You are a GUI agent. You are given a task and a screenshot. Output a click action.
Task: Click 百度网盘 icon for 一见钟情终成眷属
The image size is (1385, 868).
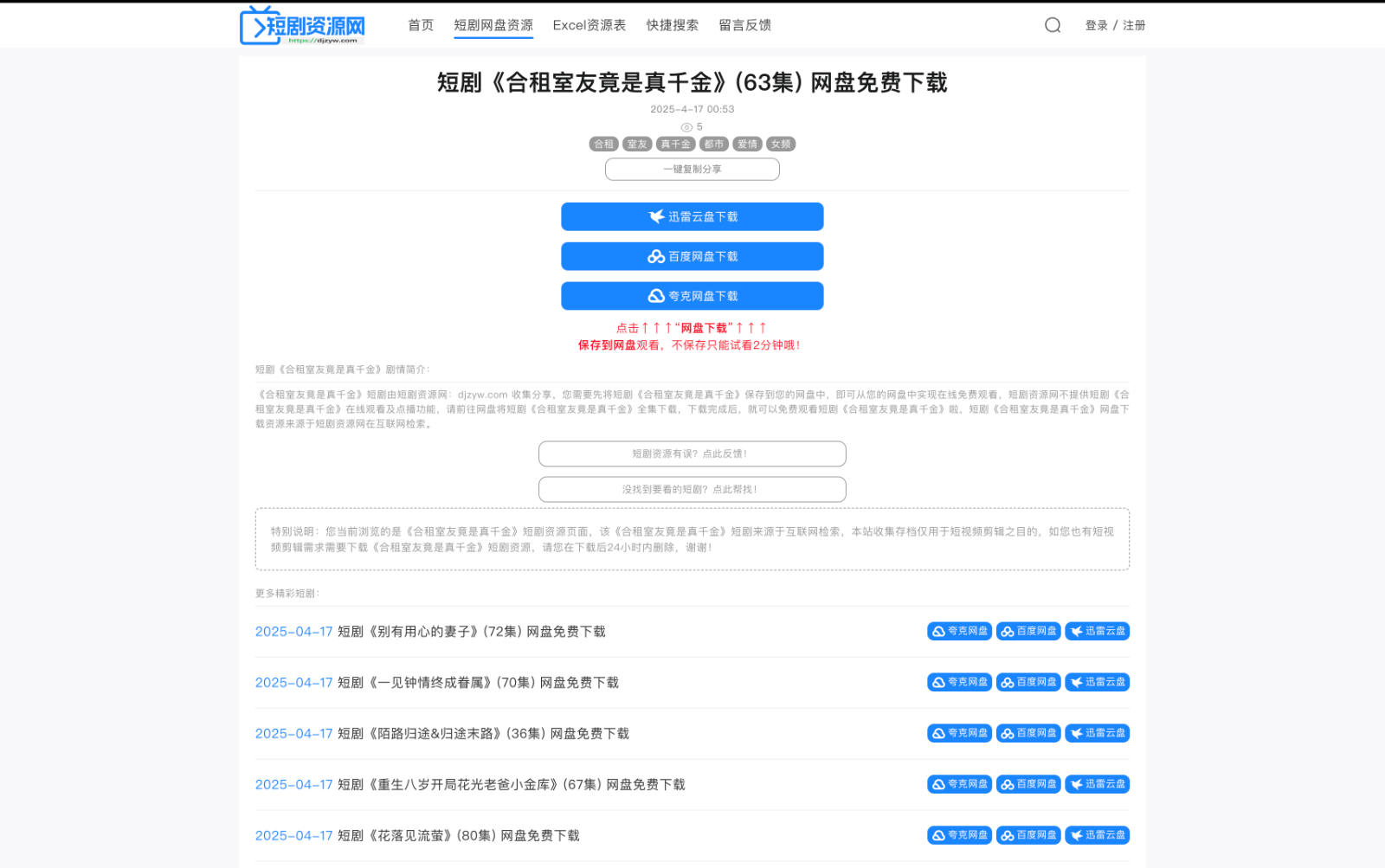1028,682
